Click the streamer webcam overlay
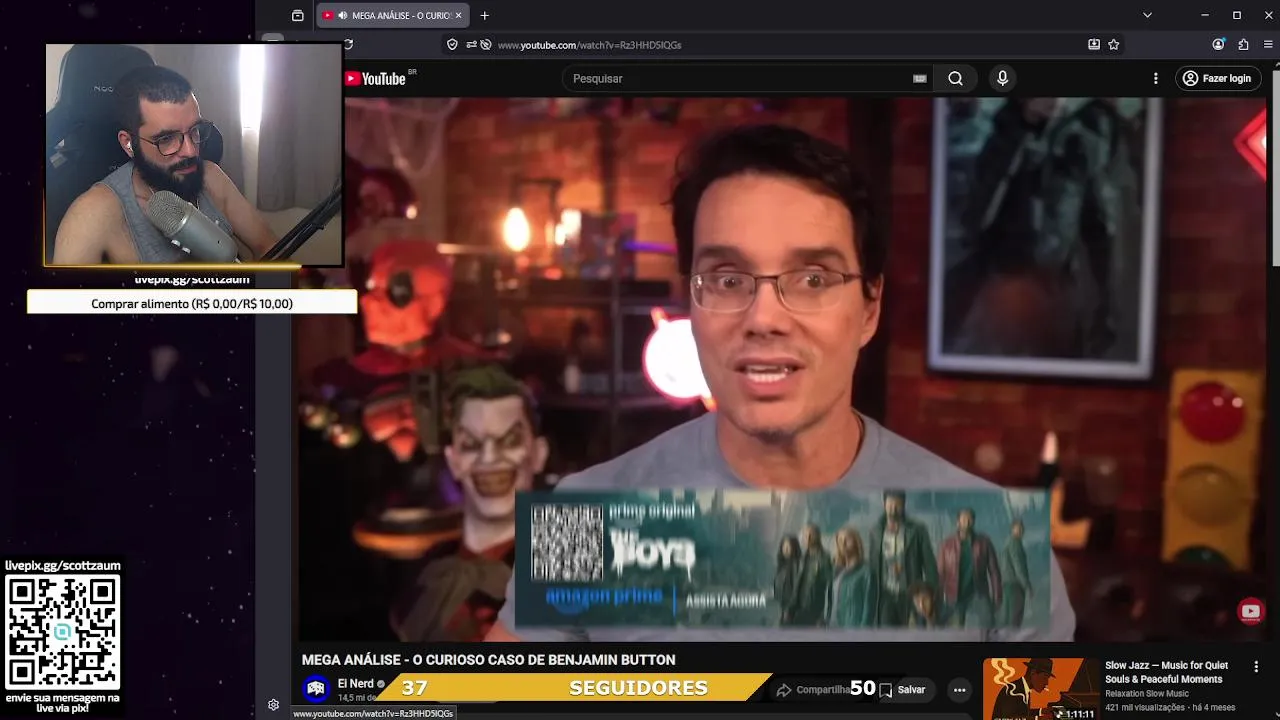Image resolution: width=1280 pixels, height=720 pixels. tap(193, 155)
